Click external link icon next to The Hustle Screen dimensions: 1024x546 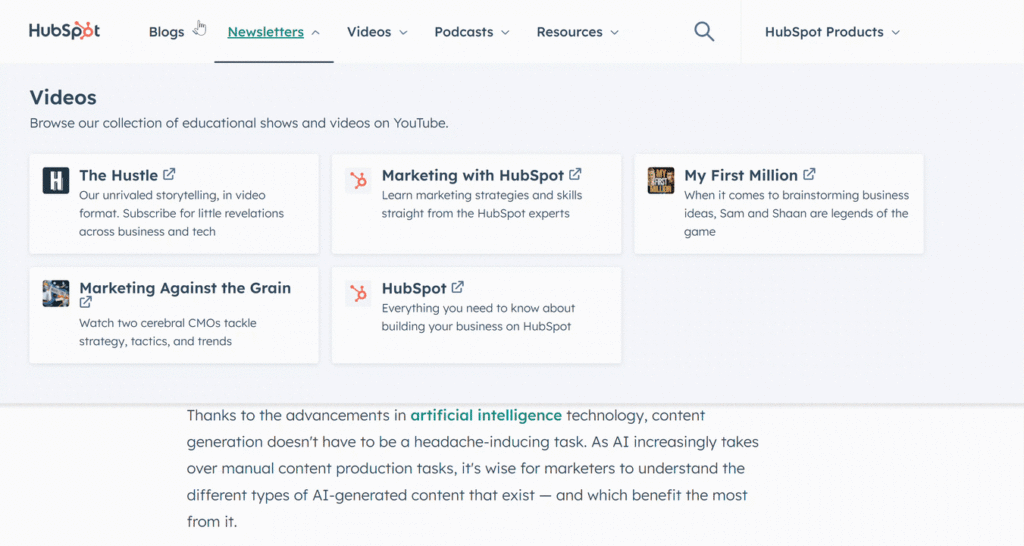169,174
